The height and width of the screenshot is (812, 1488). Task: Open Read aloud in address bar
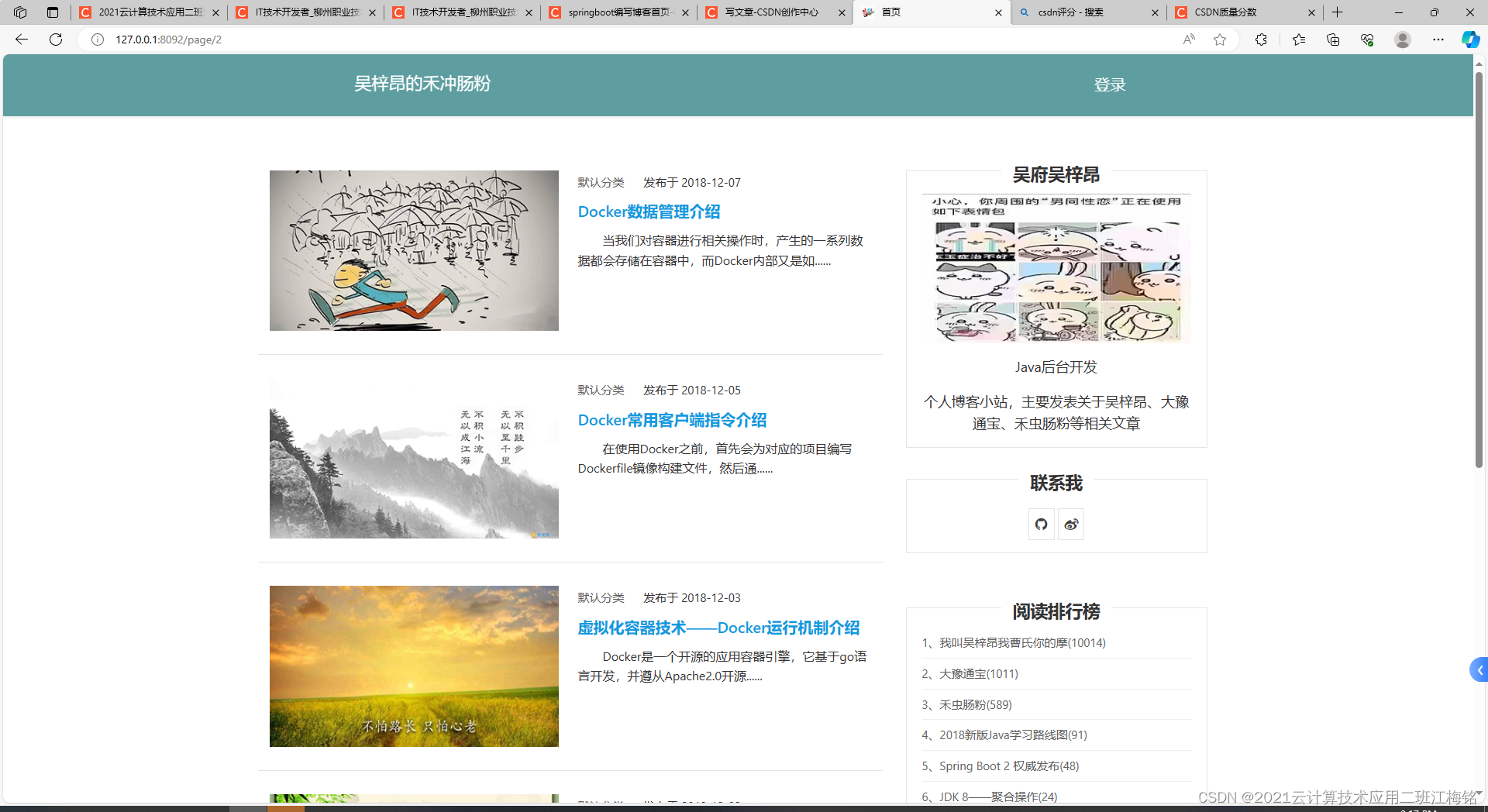(1189, 40)
